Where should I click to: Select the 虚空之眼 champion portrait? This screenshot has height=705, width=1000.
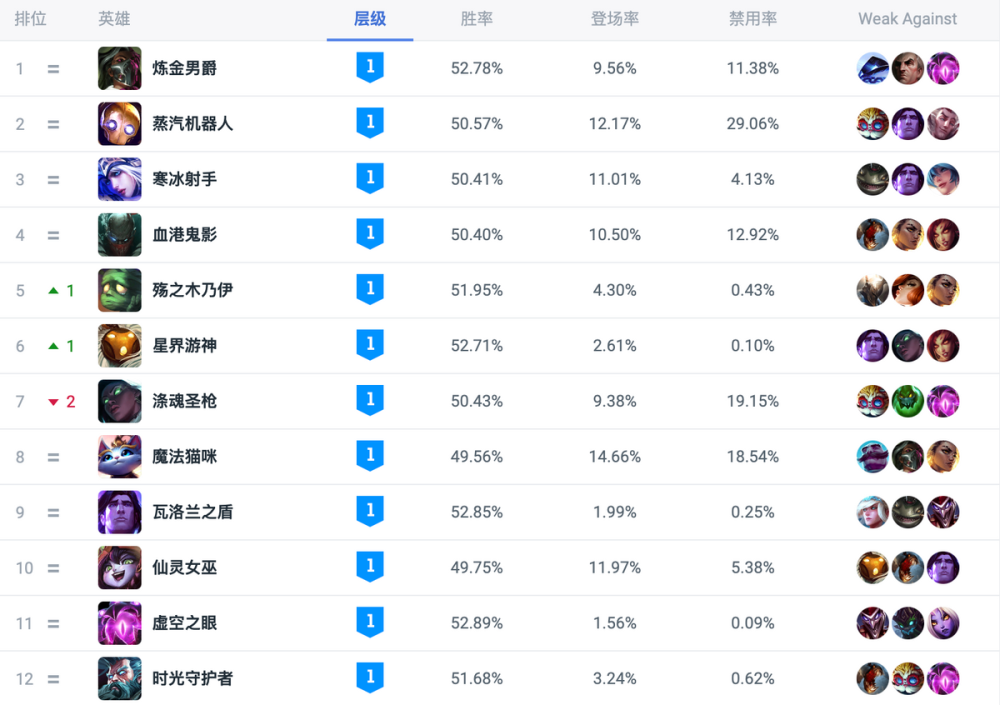click(x=120, y=623)
